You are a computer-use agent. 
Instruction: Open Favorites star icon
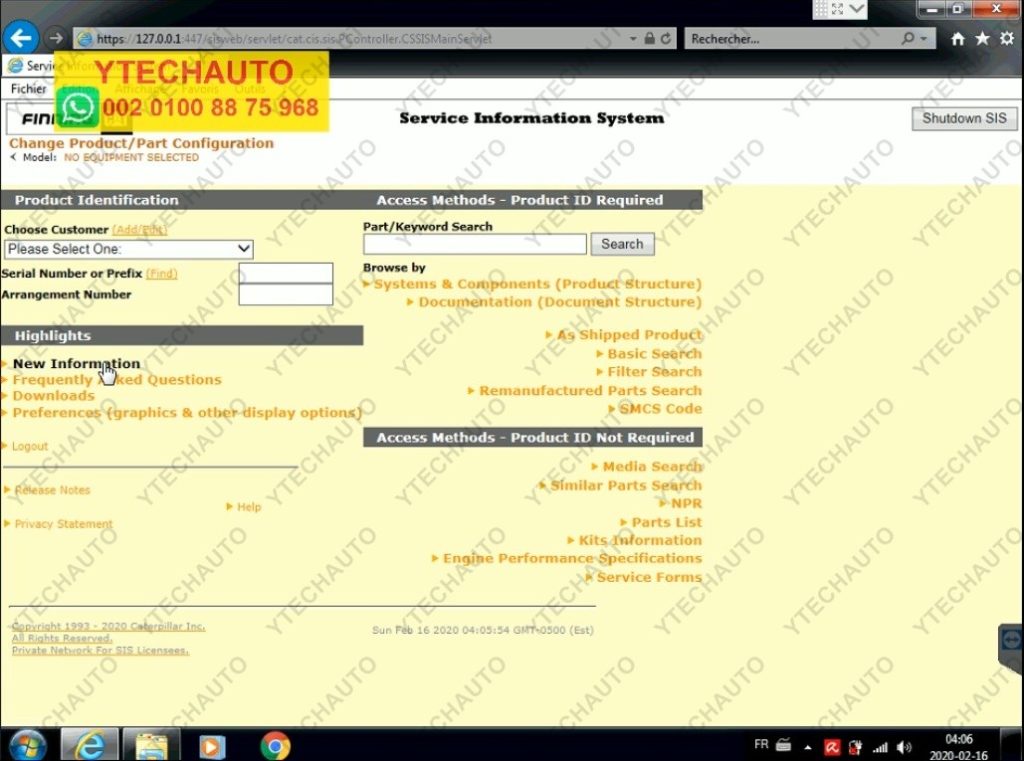click(982, 39)
